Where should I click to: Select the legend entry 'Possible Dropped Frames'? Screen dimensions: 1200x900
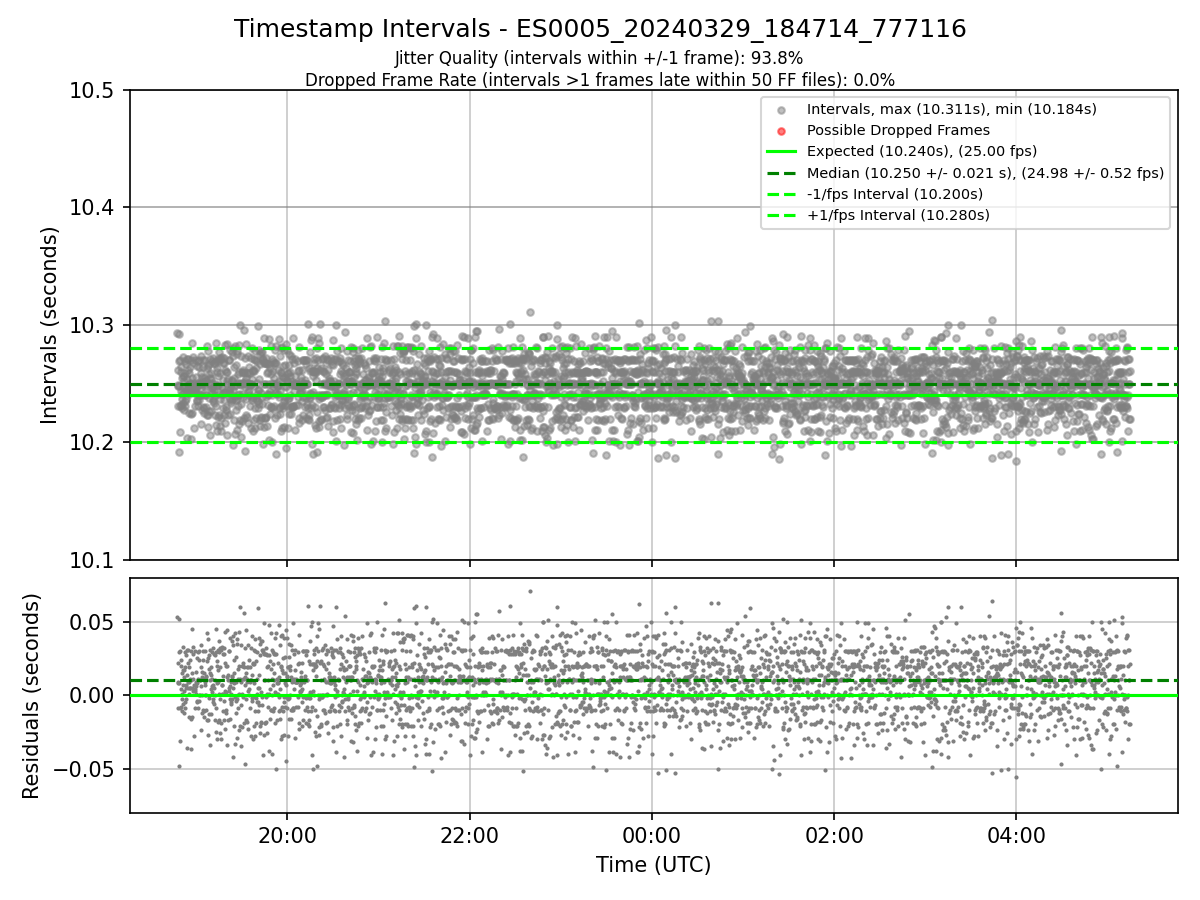tap(898, 130)
